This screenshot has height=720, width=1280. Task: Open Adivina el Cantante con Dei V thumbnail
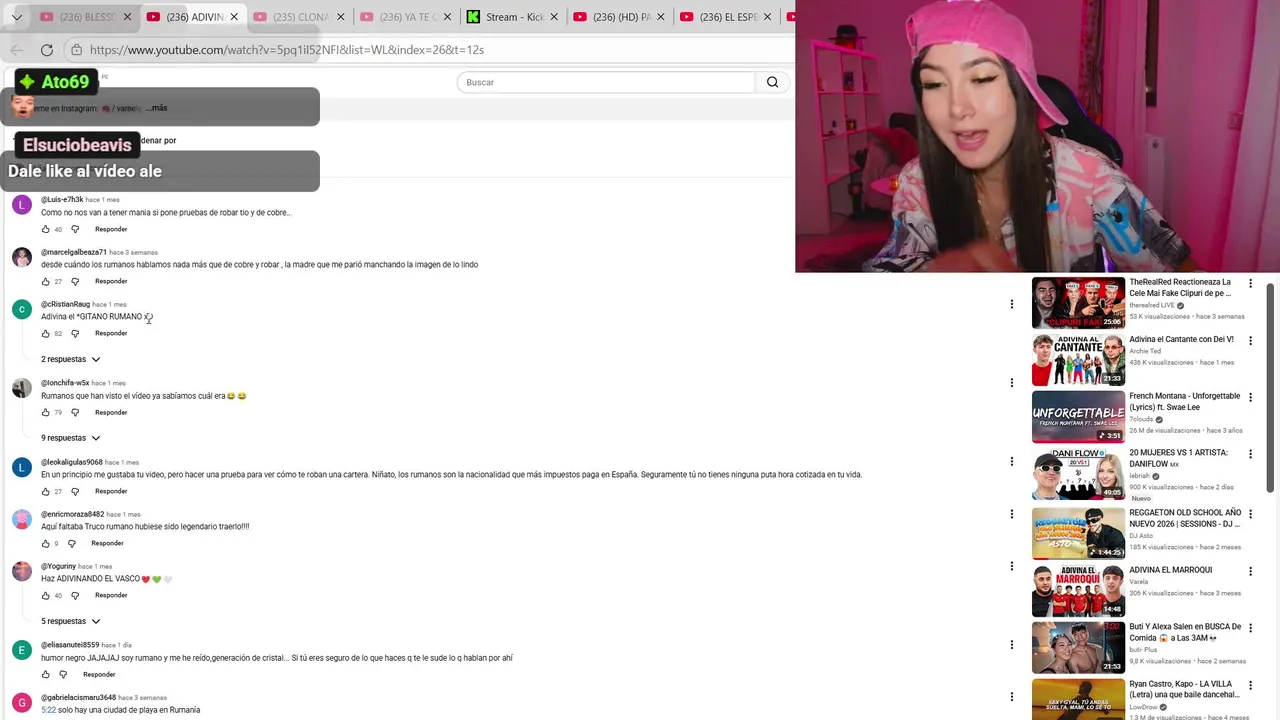tap(1078, 360)
